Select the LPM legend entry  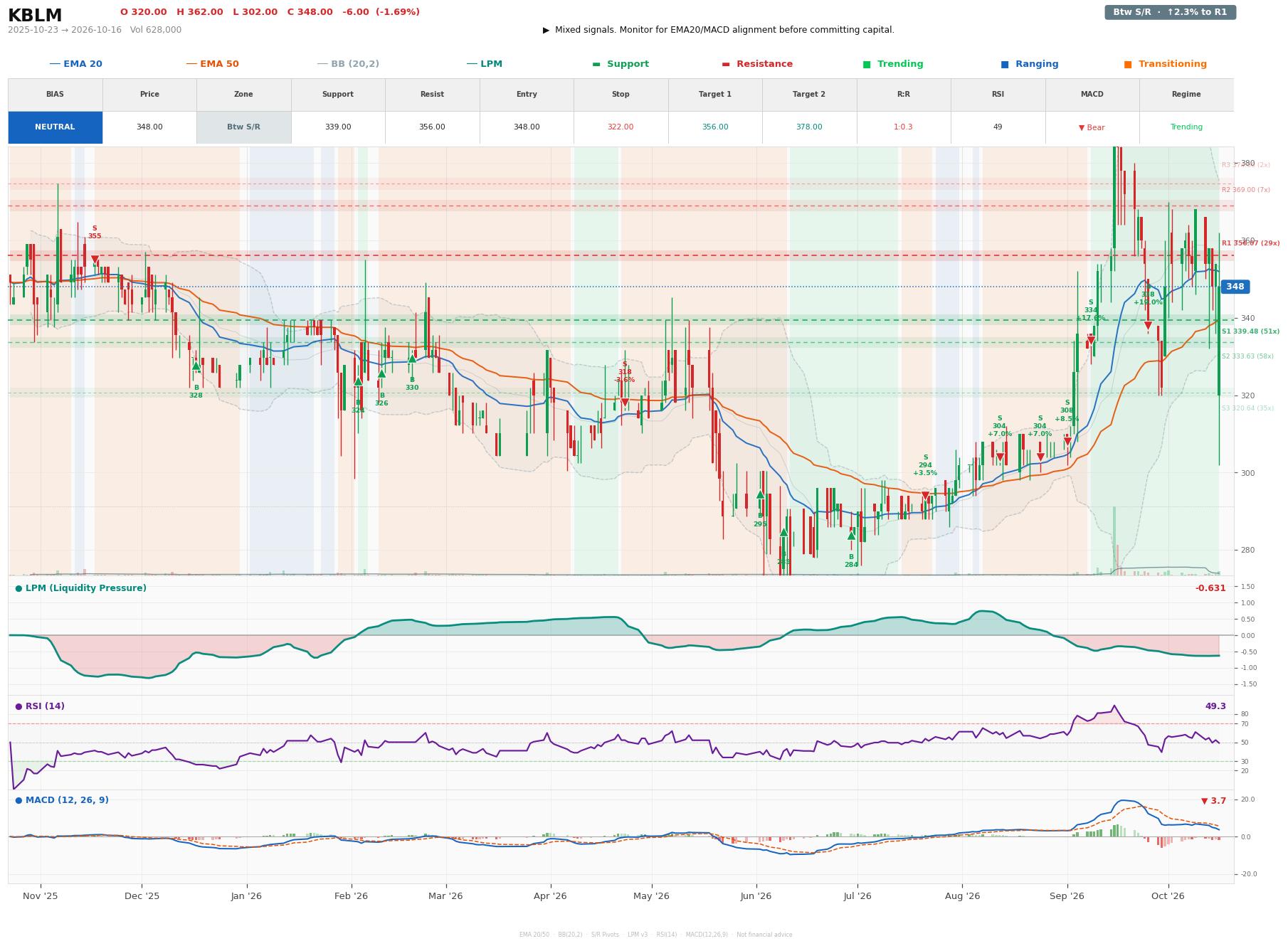(485, 64)
